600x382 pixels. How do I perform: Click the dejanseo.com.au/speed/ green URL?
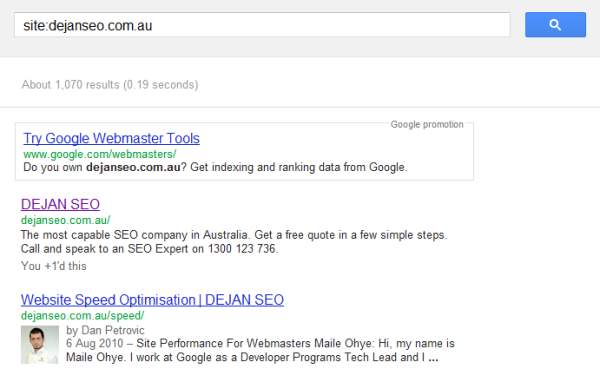tap(82, 316)
